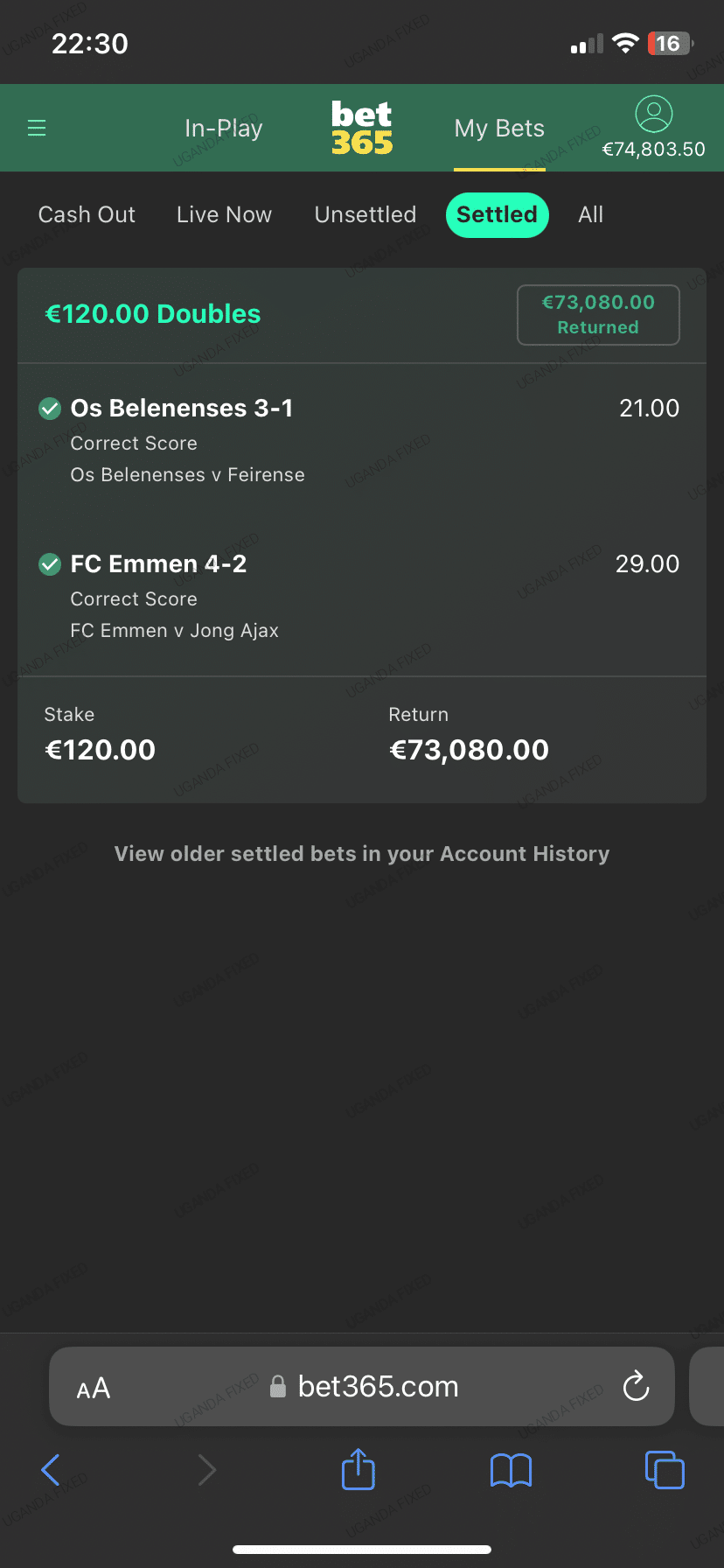Tap the bet365.com address field

(378, 1387)
